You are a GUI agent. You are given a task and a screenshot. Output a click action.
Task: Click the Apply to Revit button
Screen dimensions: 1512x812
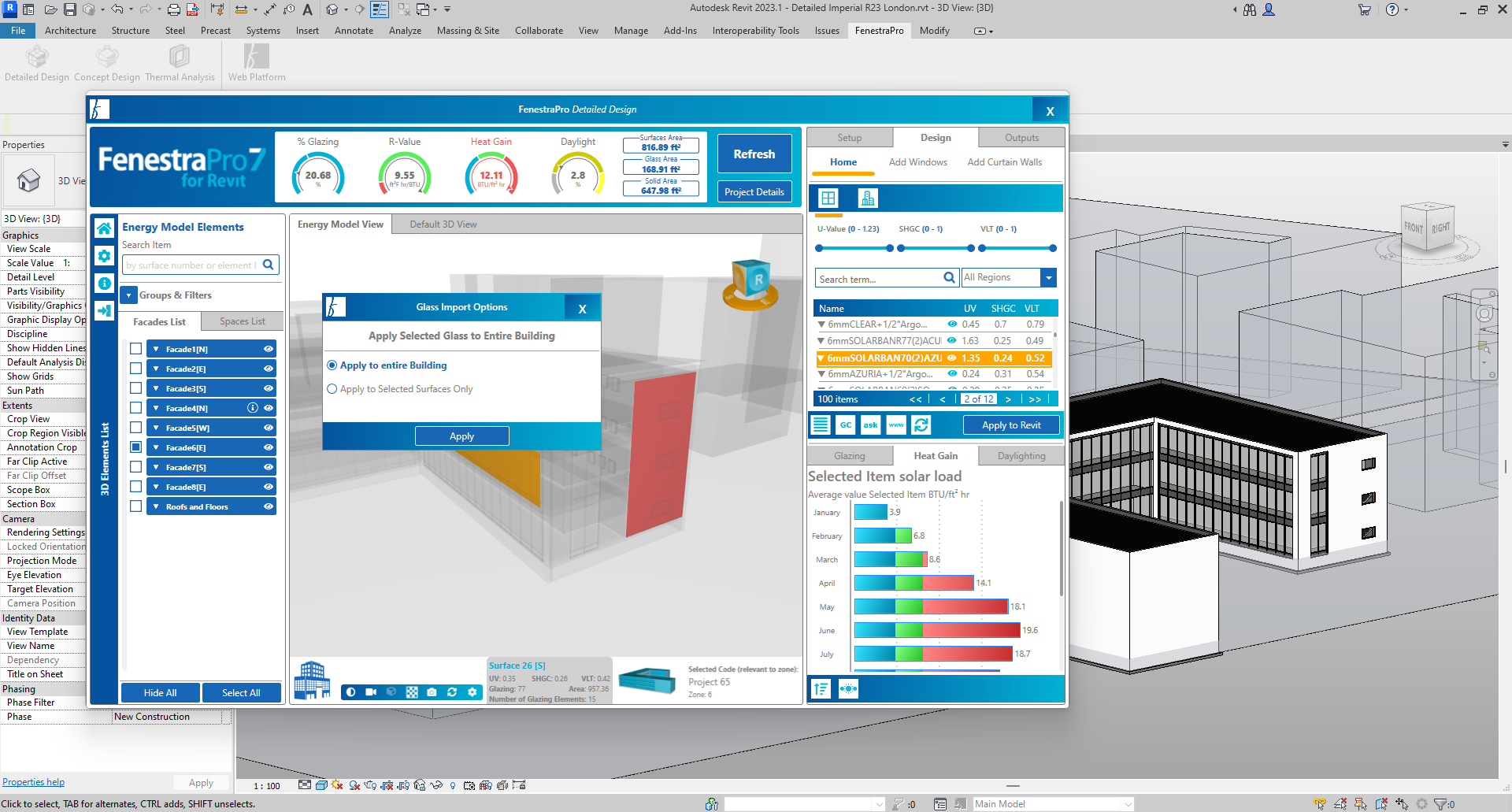click(1011, 425)
